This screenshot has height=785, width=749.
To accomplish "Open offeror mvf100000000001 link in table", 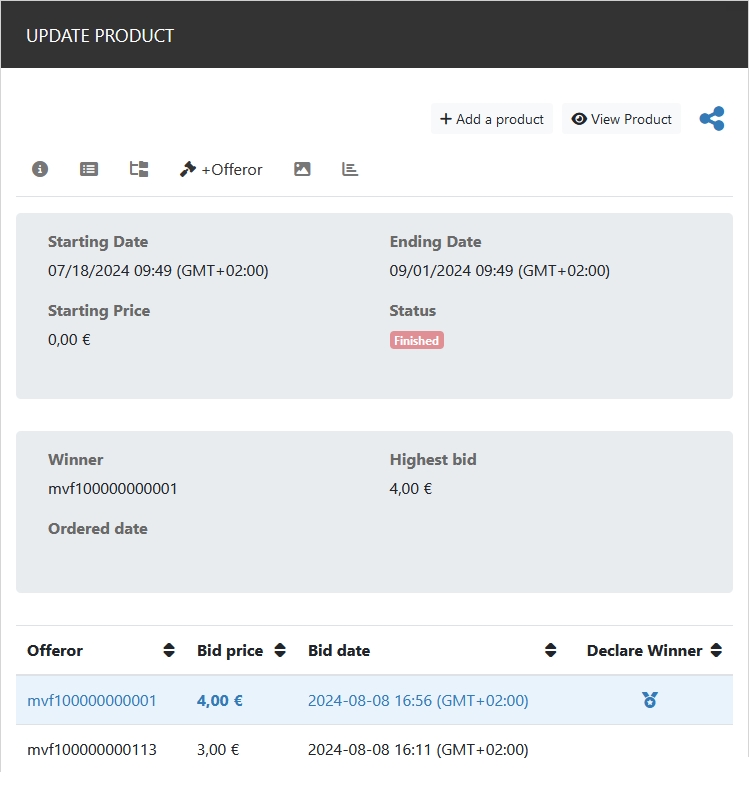I will [92, 700].
